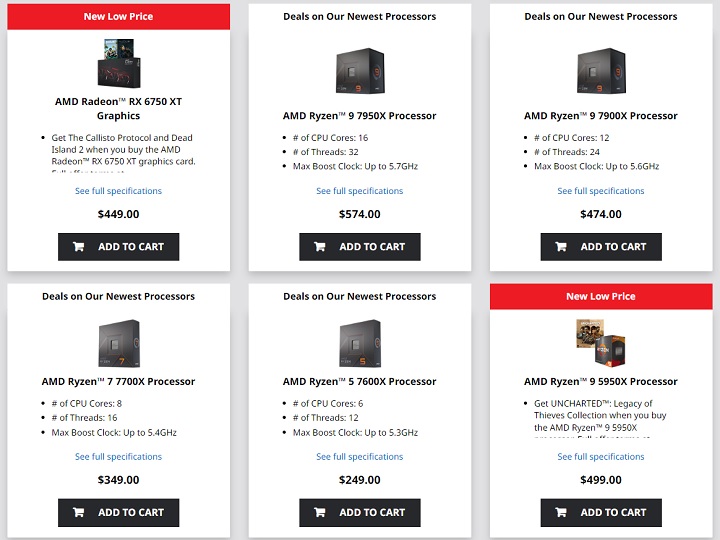The width and height of the screenshot is (720, 540).
Task: Show full specifications for Ryzen 5 7600X
Action: (360, 457)
